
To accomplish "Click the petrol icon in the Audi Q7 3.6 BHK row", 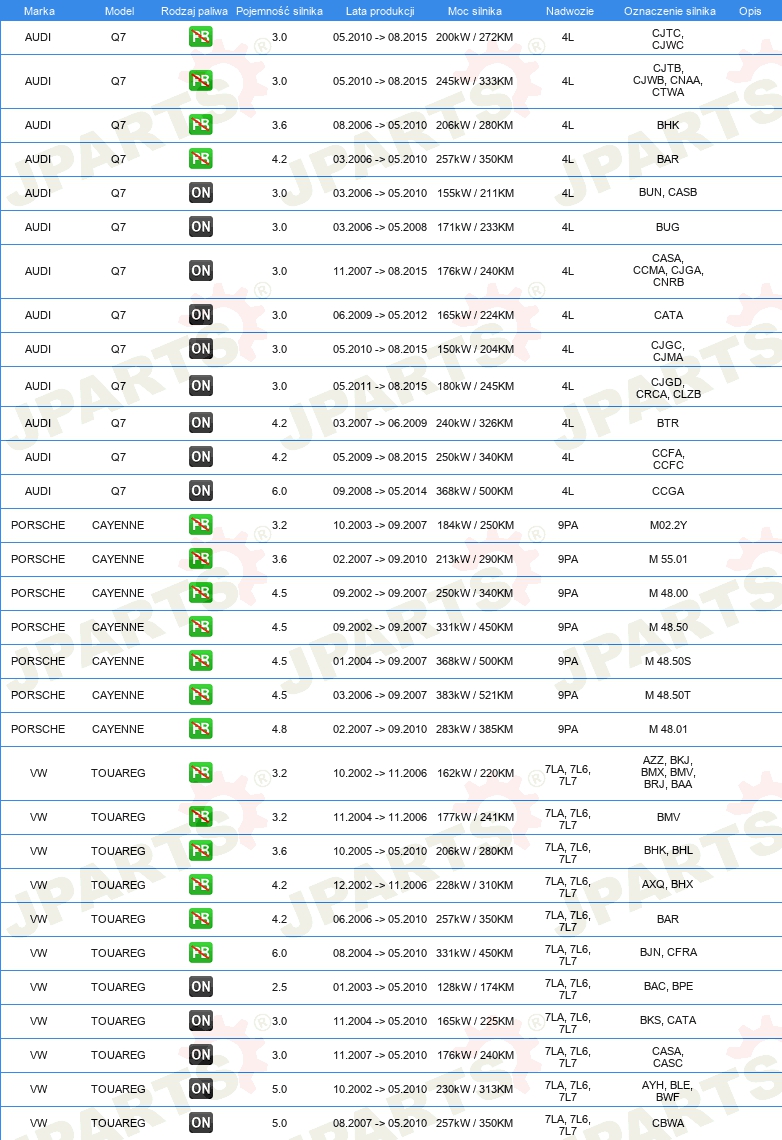I will coord(201,125).
